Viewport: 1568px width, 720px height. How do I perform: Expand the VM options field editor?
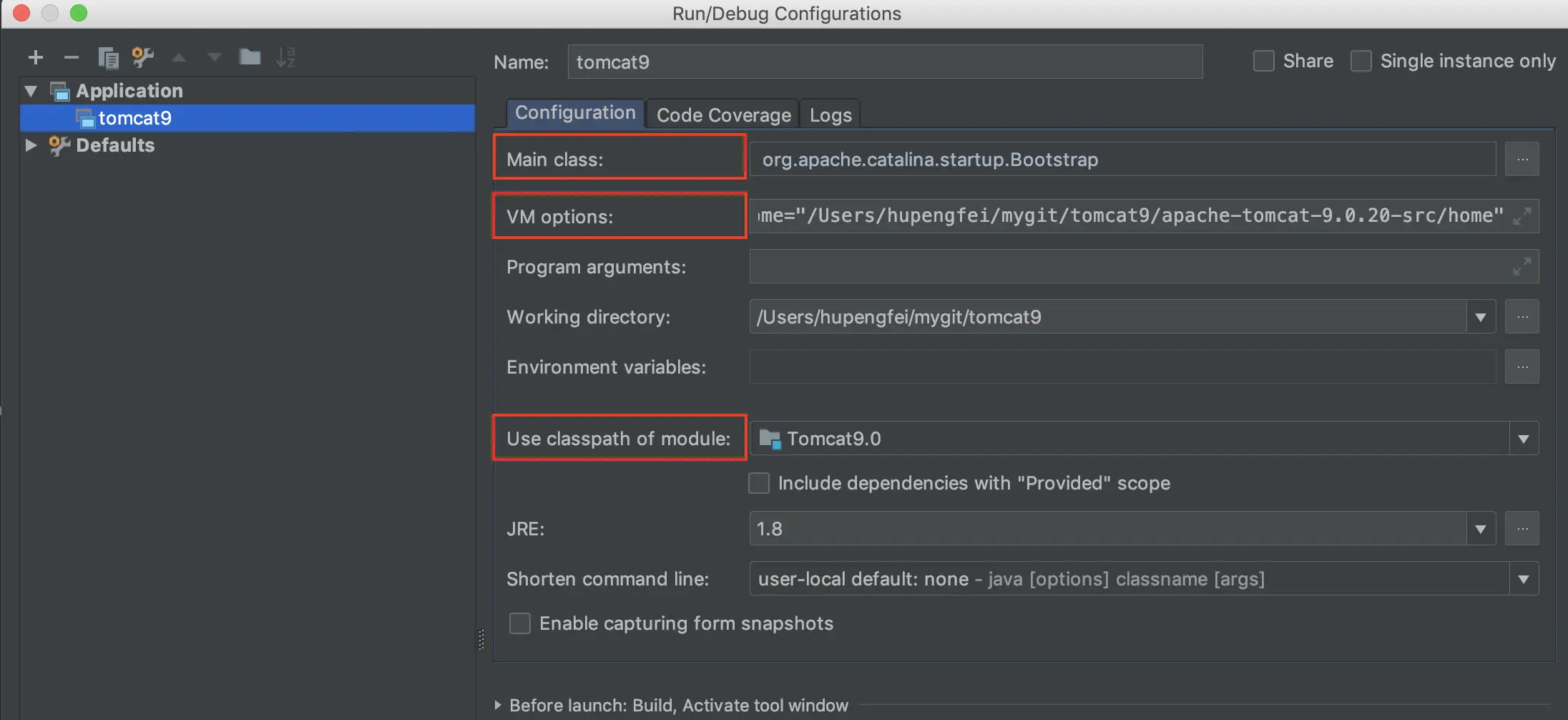pos(1522,215)
